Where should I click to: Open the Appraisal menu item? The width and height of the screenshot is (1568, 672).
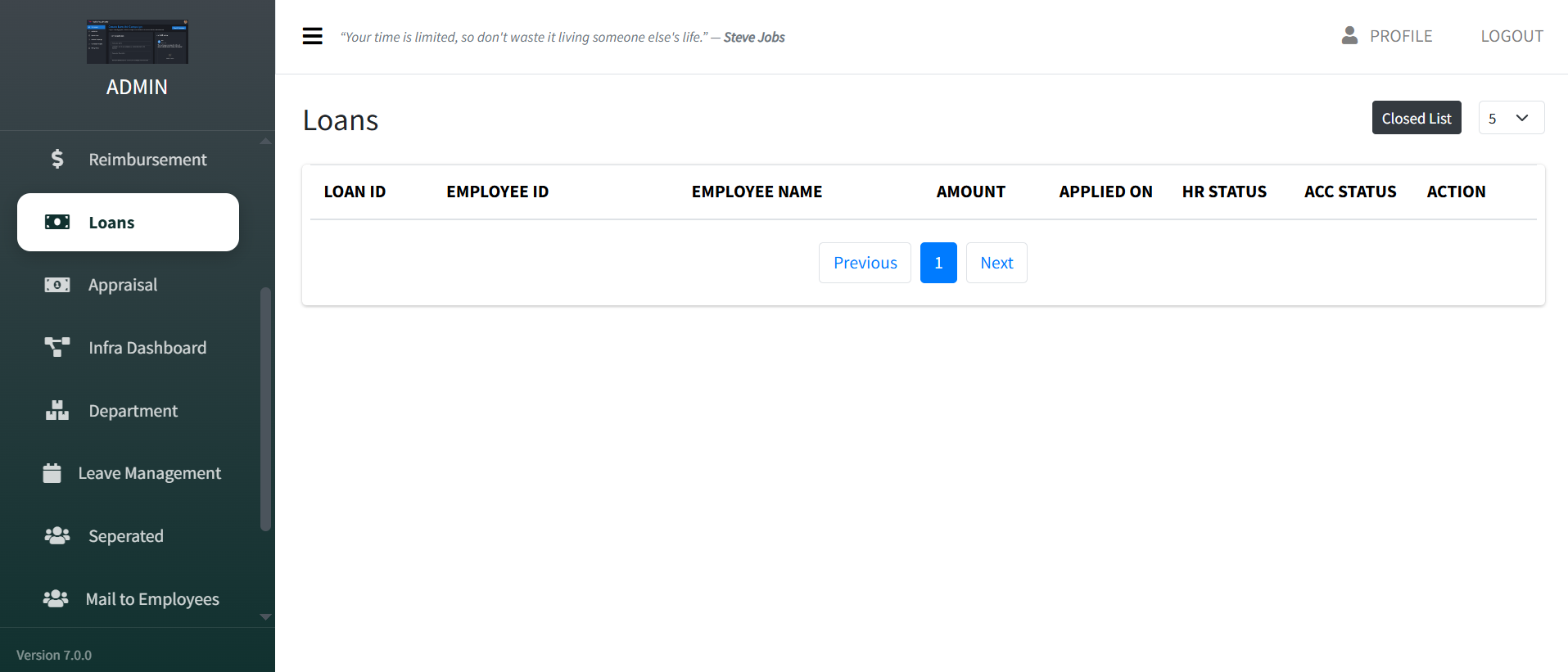pos(123,285)
